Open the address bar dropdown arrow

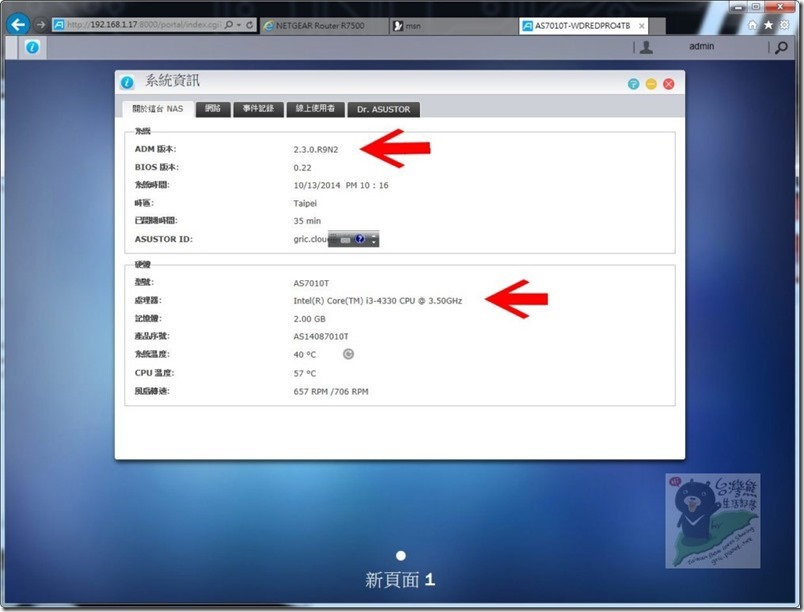tap(239, 25)
